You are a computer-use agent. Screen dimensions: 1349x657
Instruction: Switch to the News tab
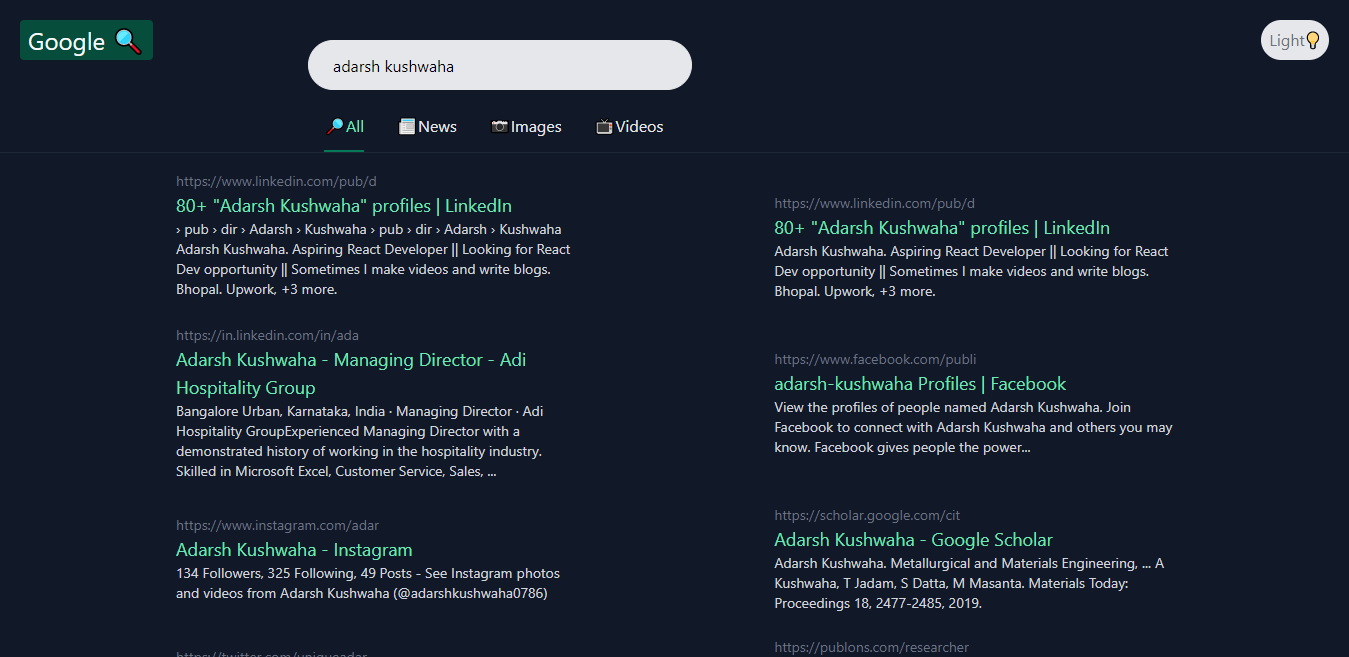tap(428, 127)
